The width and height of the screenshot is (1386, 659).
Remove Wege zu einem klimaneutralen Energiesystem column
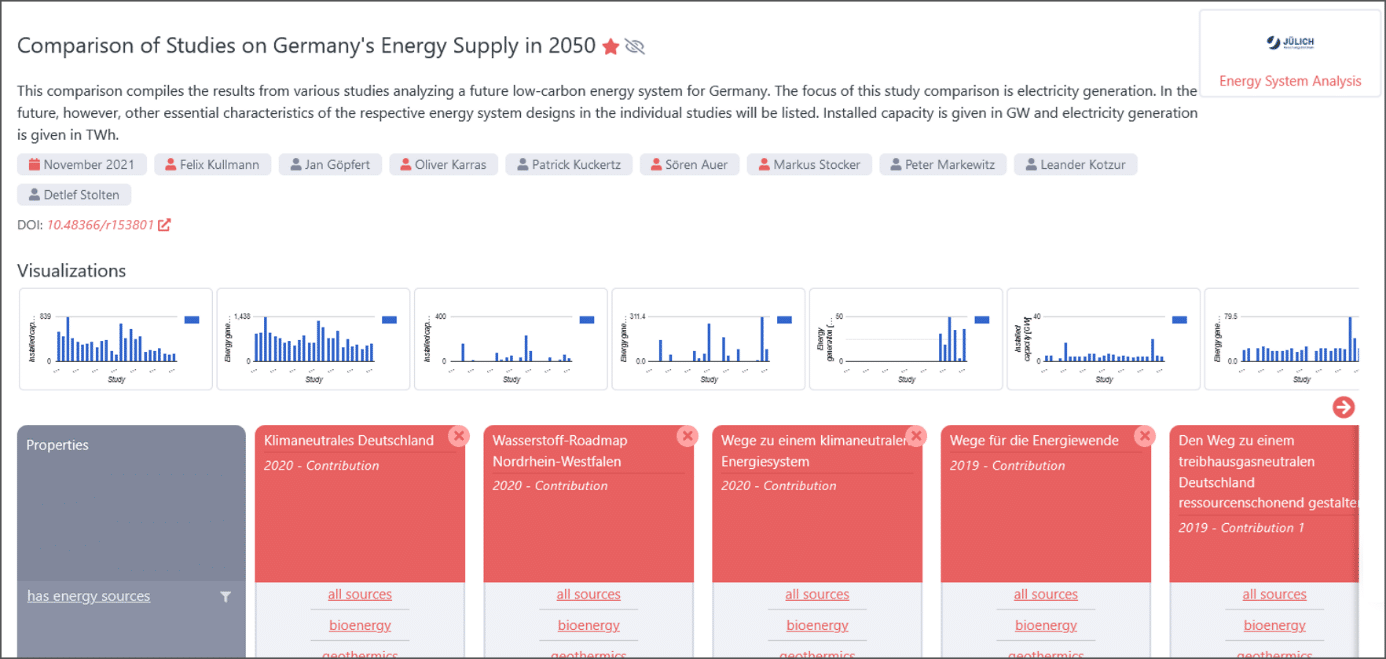pos(916,436)
